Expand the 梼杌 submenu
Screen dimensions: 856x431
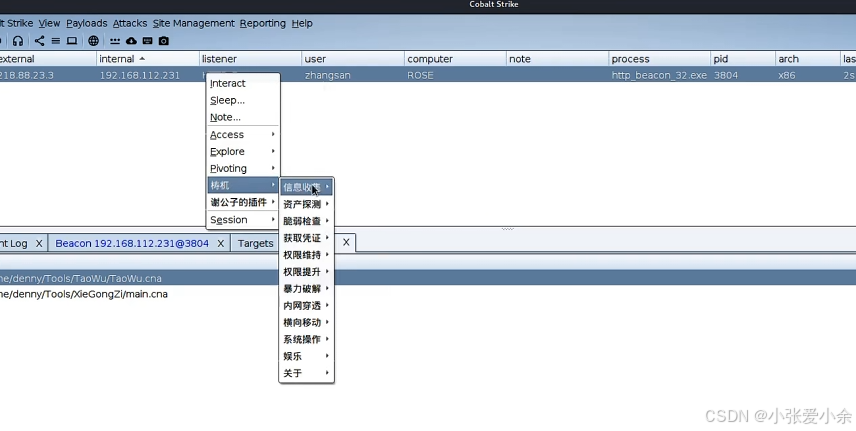coord(243,185)
